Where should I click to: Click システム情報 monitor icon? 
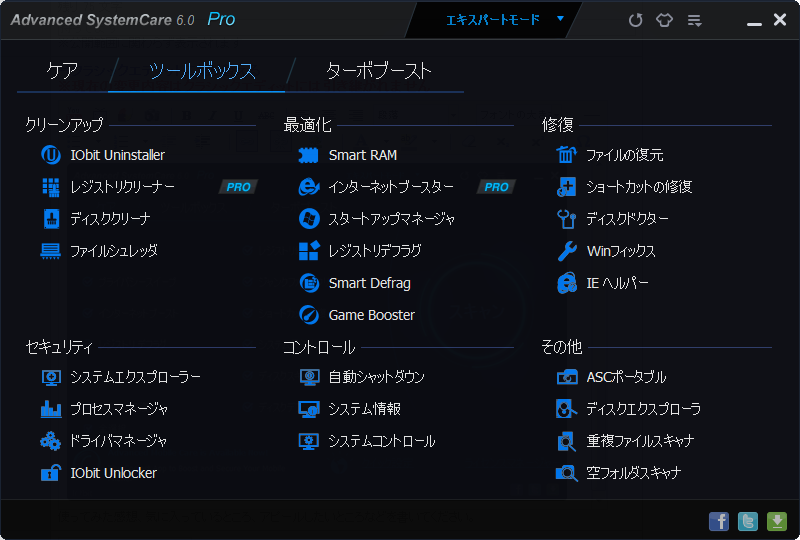point(309,409)
